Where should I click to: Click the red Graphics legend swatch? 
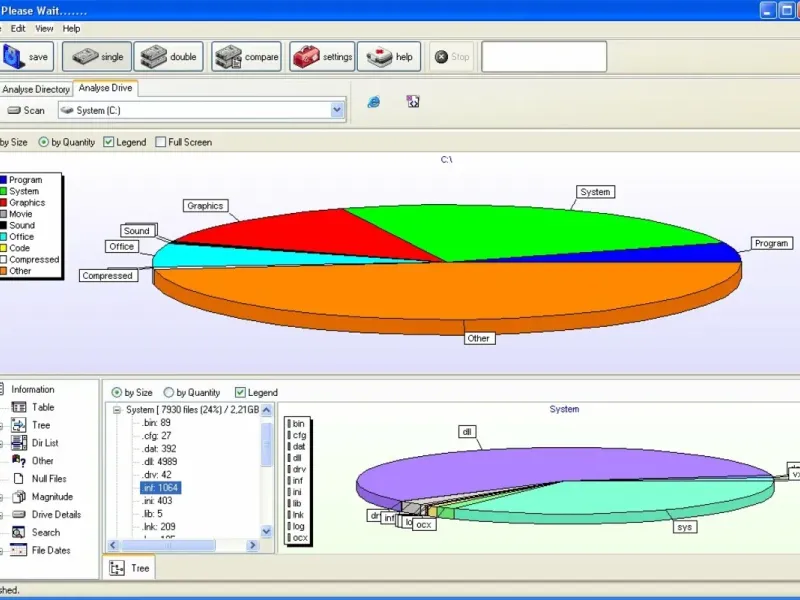[3, 203]
